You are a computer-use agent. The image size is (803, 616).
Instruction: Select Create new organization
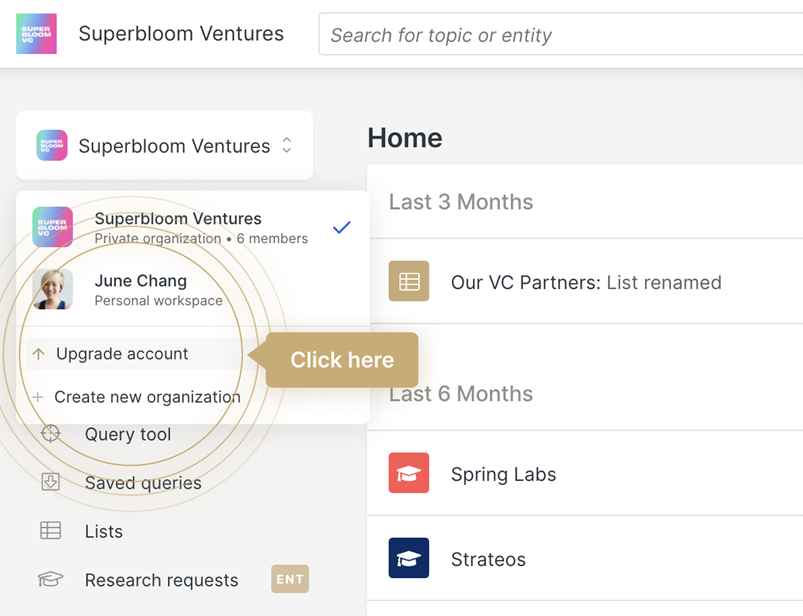(x=147, y=397)
